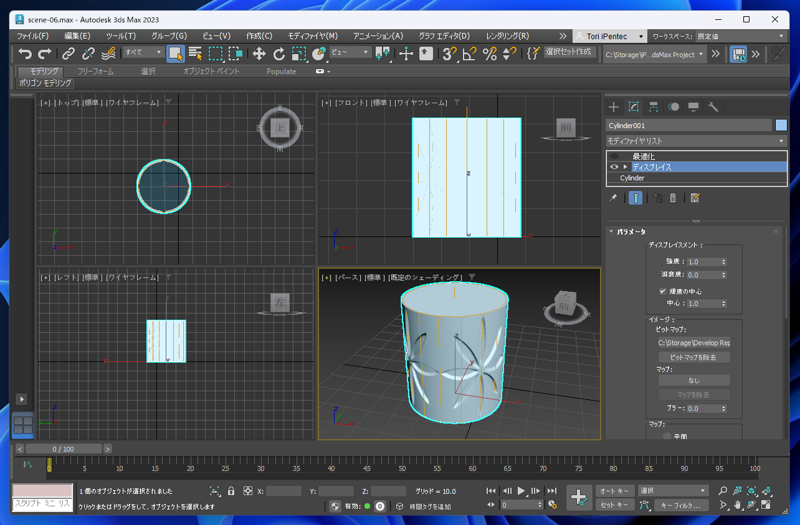800x525 pixels.
Task: Activate the Select Object tool
Action: coord(175,54)
